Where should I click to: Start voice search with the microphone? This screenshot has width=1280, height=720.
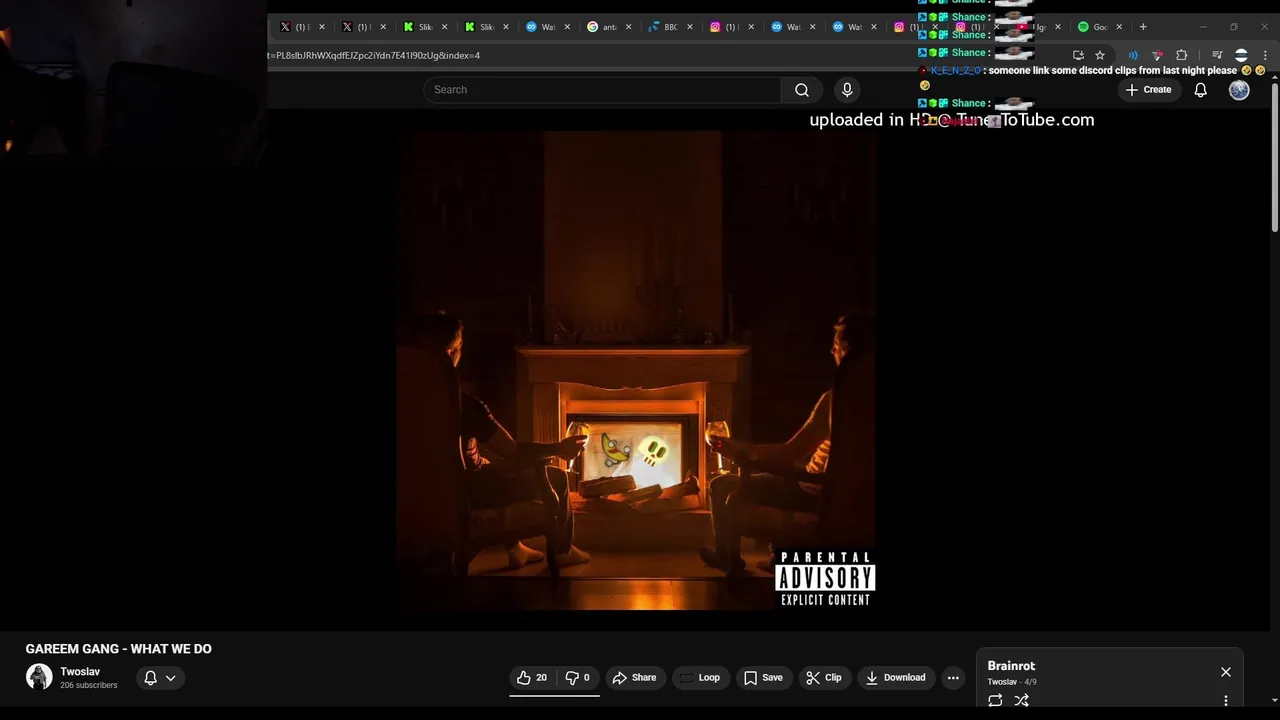(847, 90)
